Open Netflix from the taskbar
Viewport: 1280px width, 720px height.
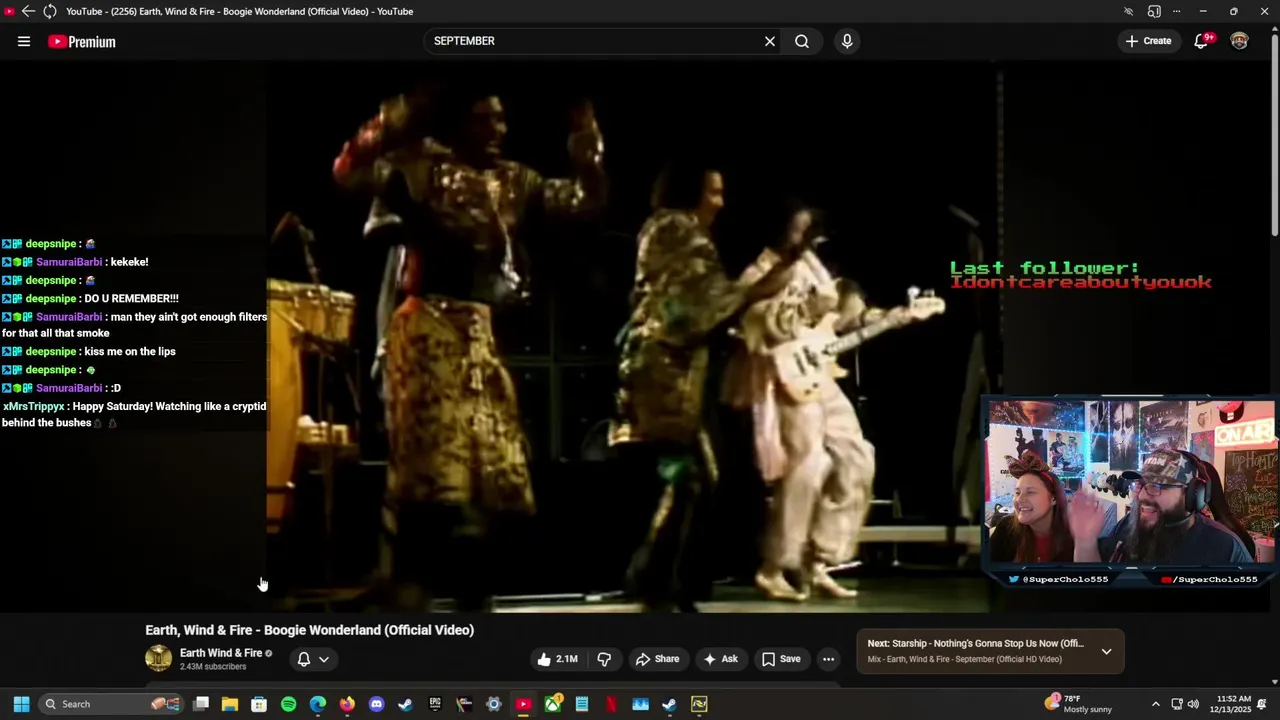point(611,704)
